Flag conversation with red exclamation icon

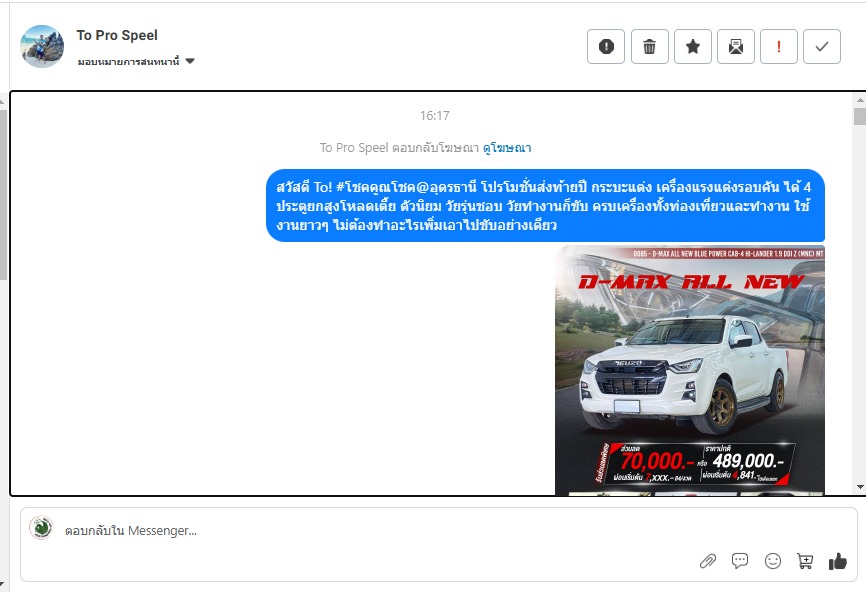click(779, 46)
